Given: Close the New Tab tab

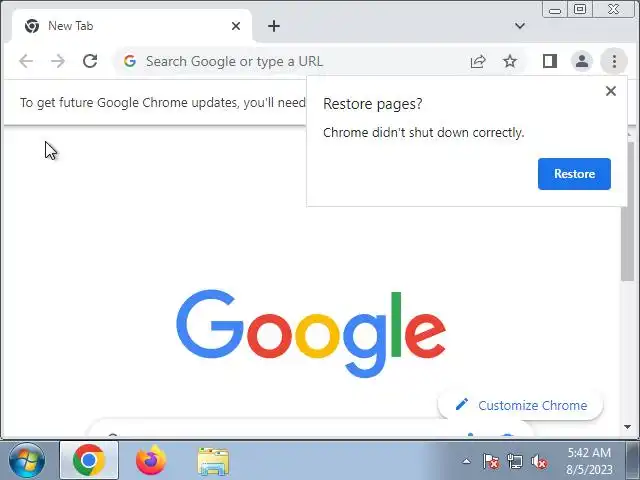Looking at the screenshot, I should [236, 26].
